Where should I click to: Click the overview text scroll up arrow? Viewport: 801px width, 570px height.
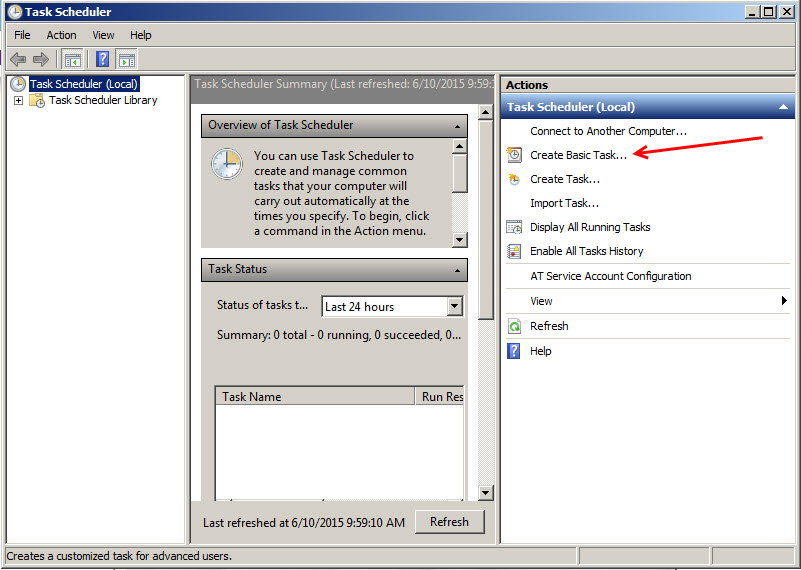click(460, 147)
